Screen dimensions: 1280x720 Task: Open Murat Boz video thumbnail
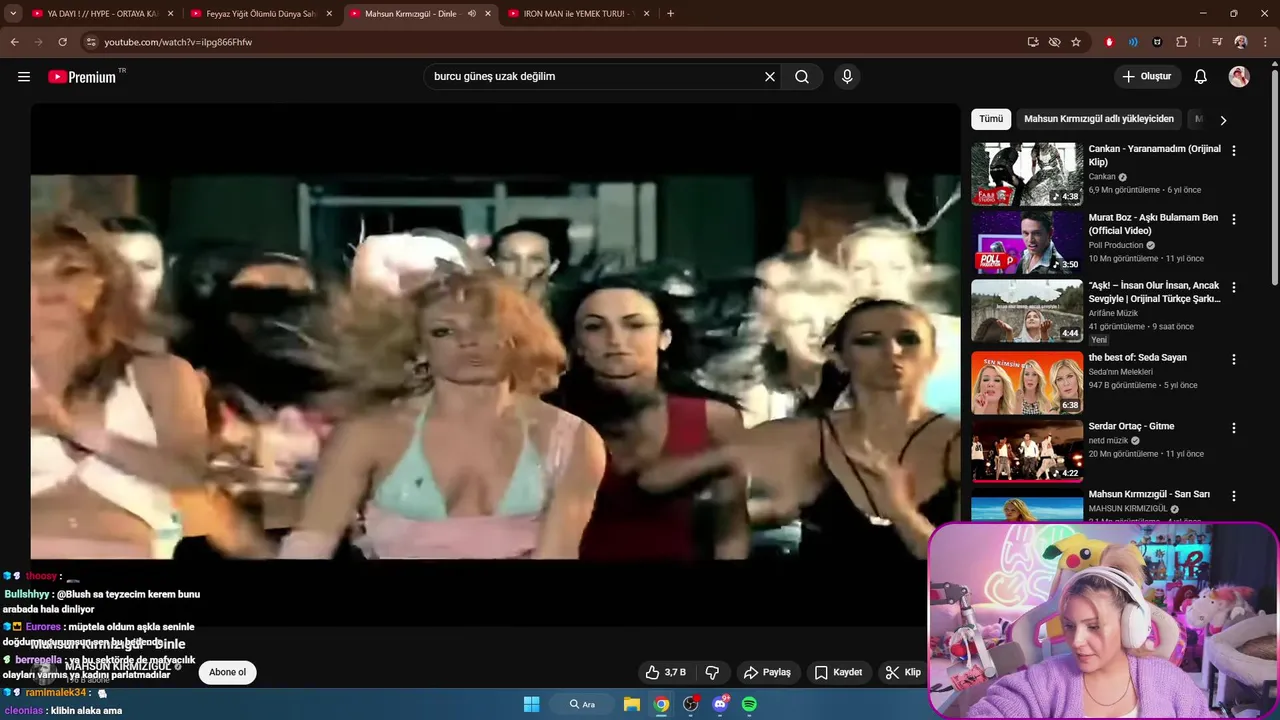1027,242
